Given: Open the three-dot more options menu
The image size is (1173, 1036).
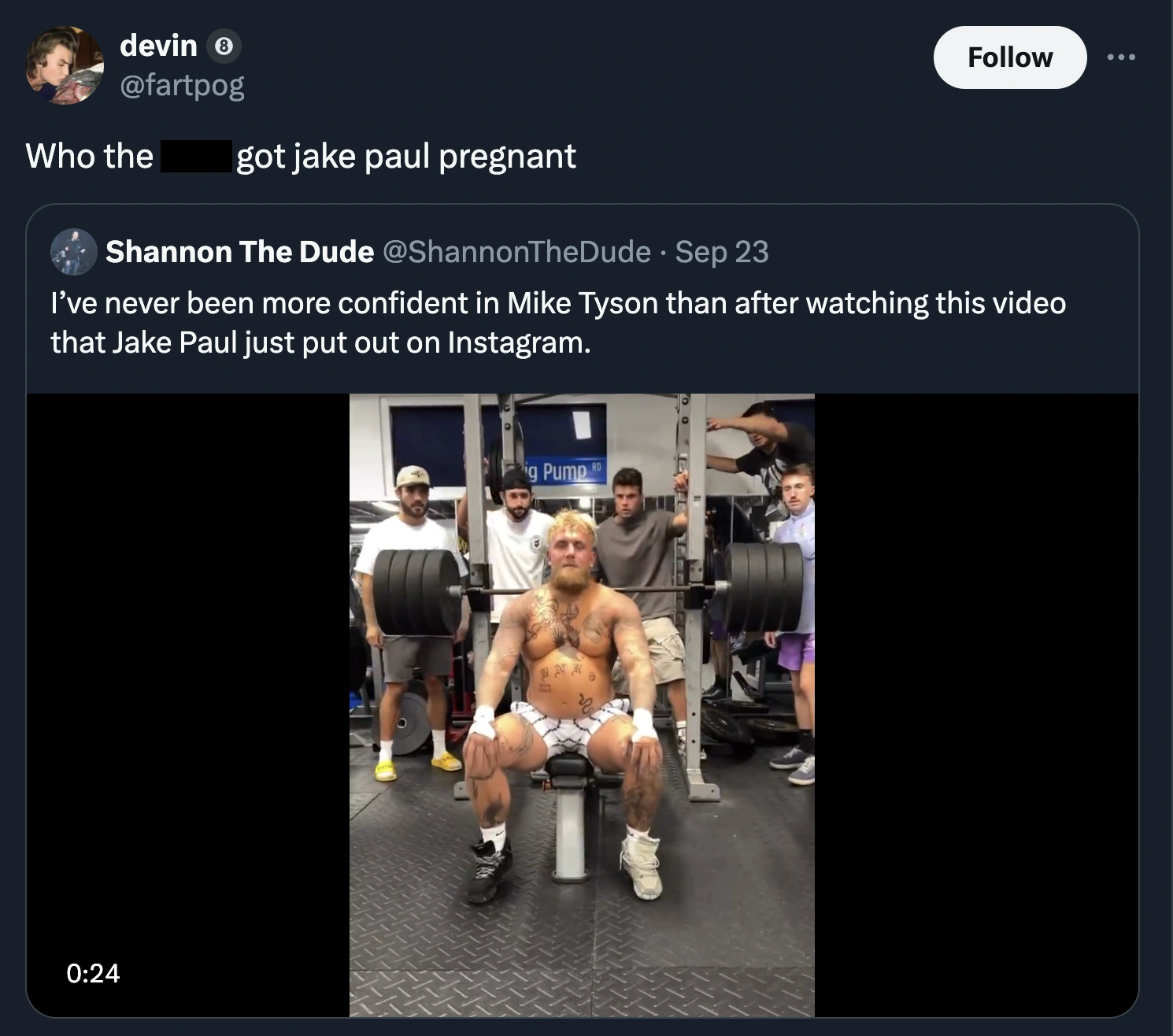Looking at the screenshot, I should click(1121, 57).
